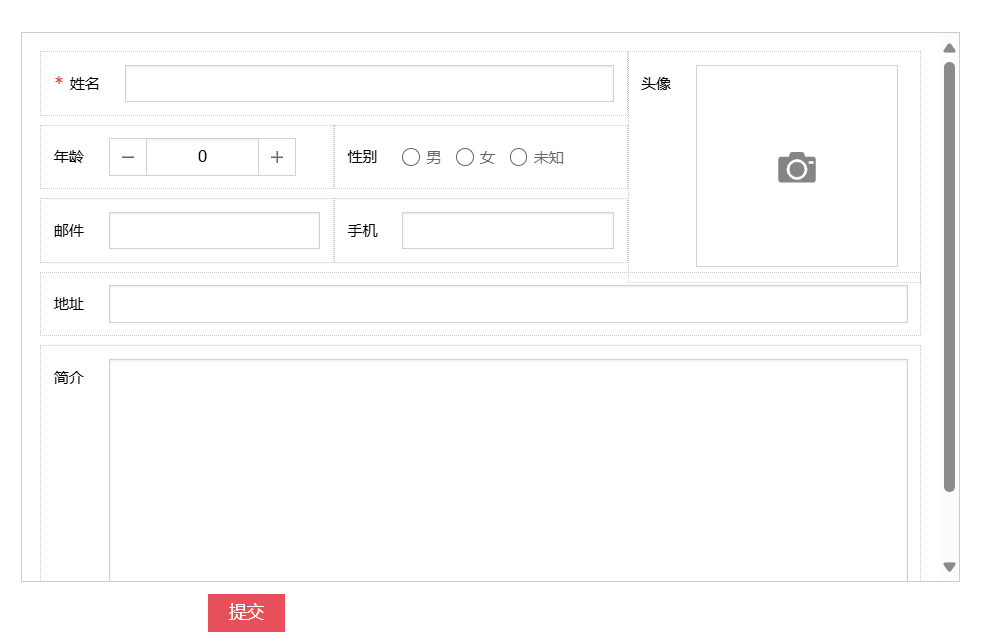Click the 简介 label text
This screenshot has width=1007, height=641.
(69, 378)
